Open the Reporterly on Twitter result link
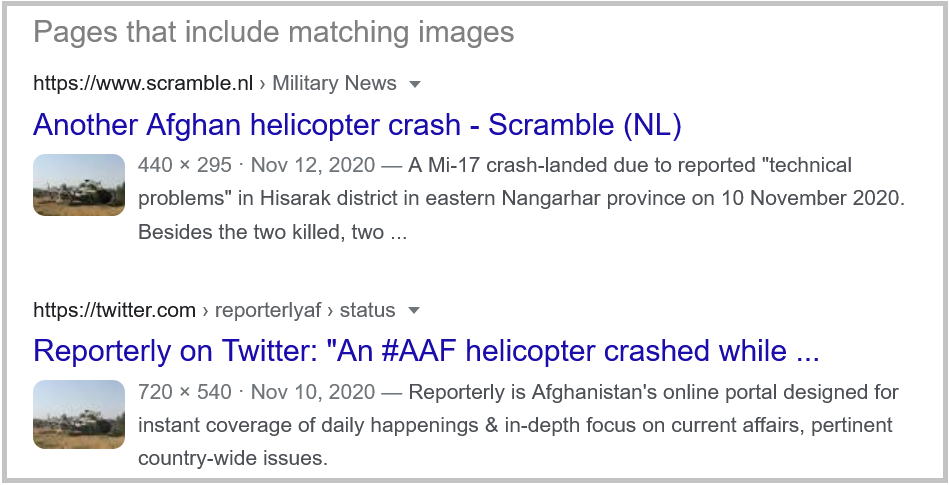The image size is (949, 485). pos(426,351)
